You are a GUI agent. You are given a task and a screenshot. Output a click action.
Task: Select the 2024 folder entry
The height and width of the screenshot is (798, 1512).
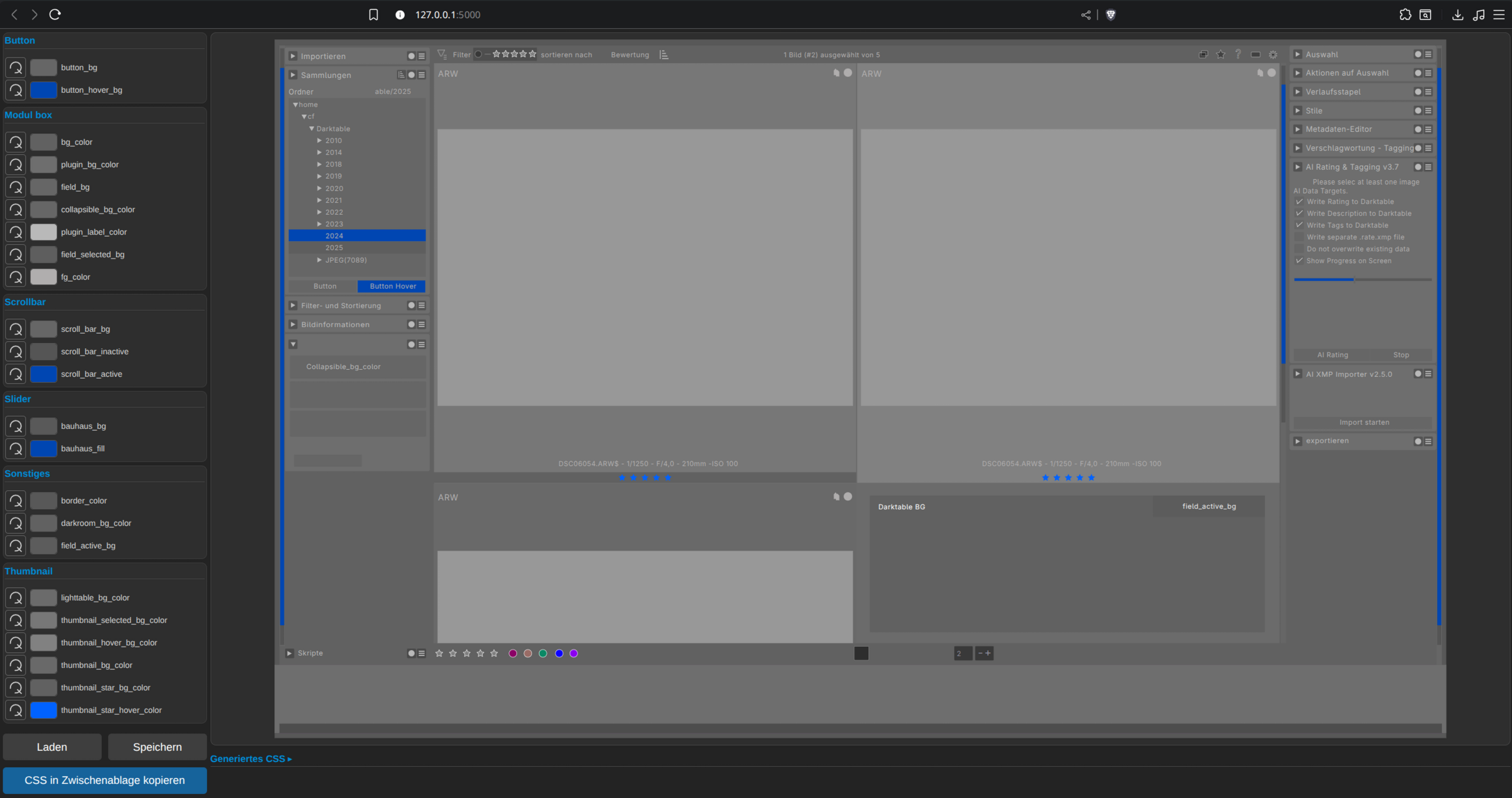pyautogui.click(x=334, y=236)
